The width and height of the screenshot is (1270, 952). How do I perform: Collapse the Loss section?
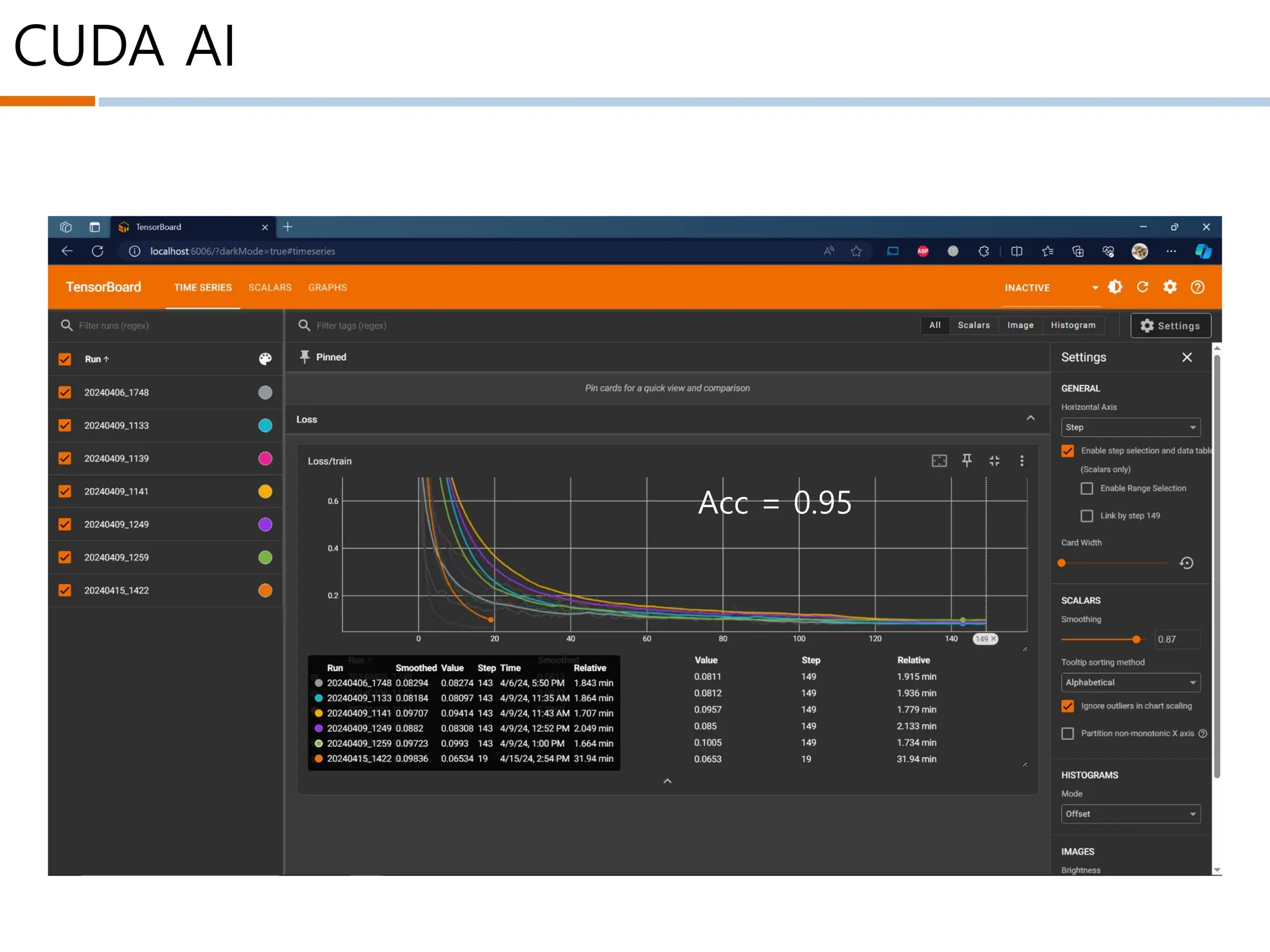1030,418
